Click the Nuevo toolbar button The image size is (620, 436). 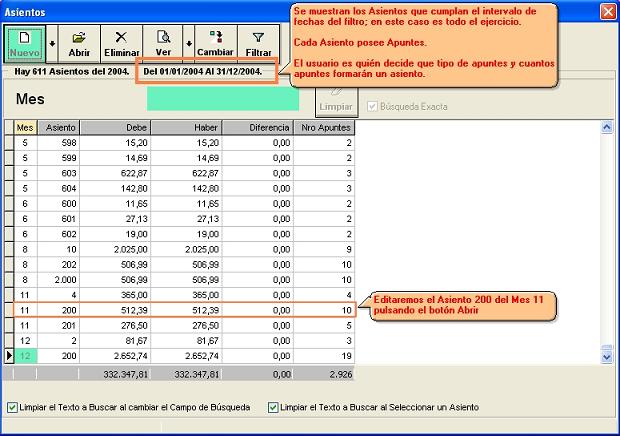point(25,44)
